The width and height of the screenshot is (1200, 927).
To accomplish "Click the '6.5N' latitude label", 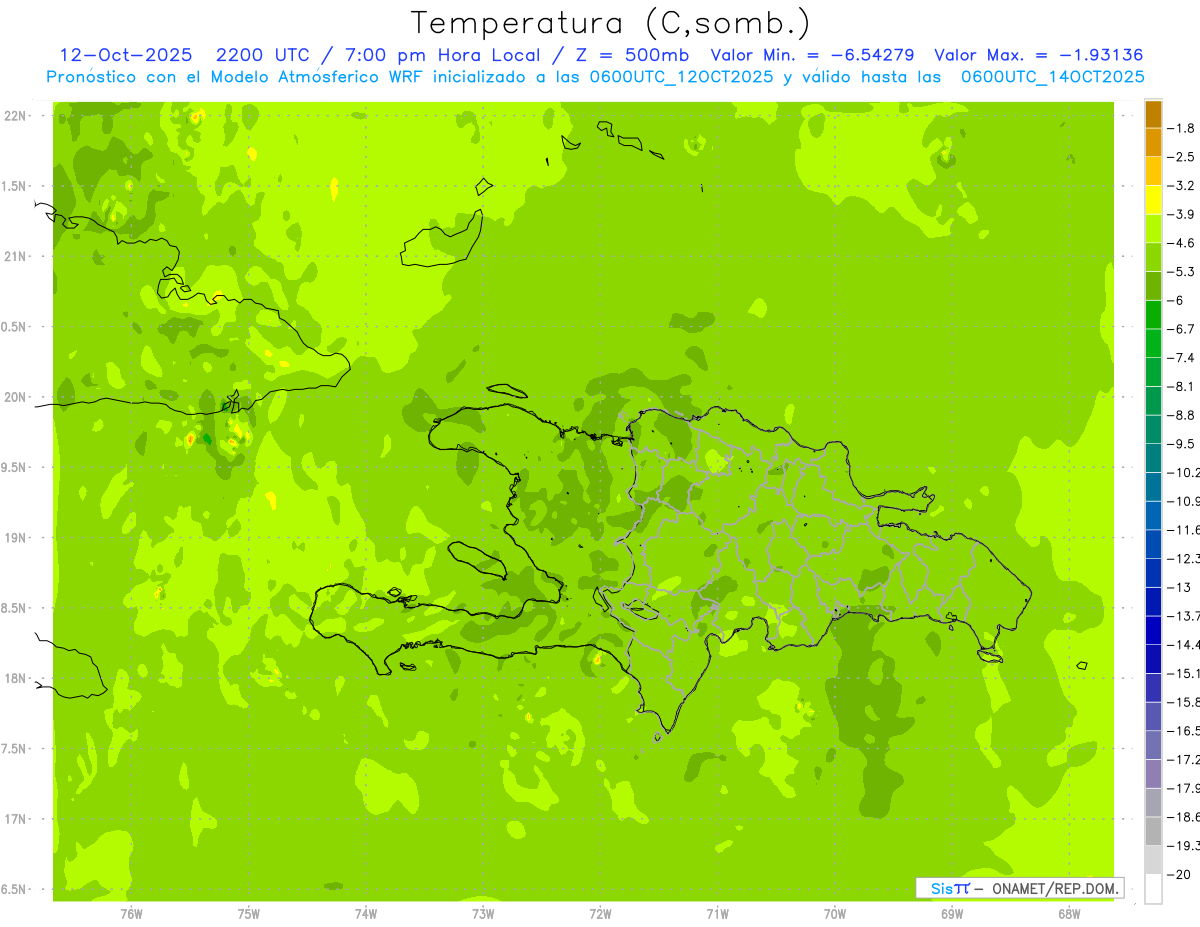I will click(x=13, y=890).
